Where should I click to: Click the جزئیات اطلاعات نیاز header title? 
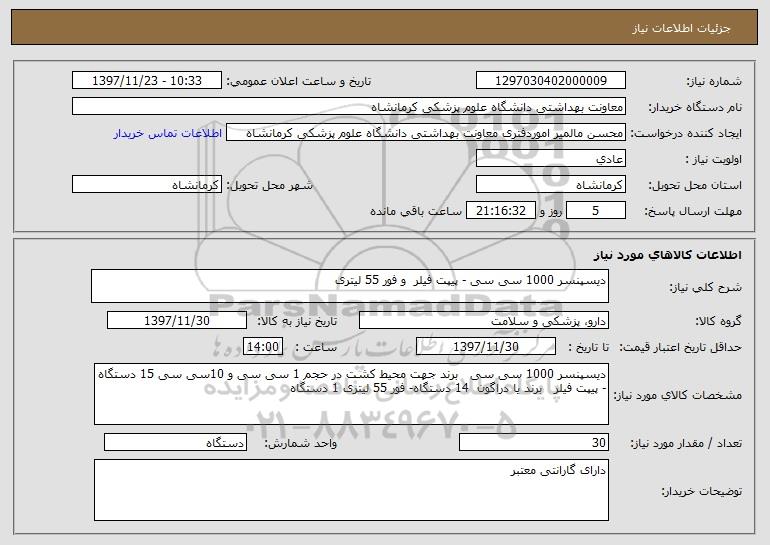coord(681,28)
